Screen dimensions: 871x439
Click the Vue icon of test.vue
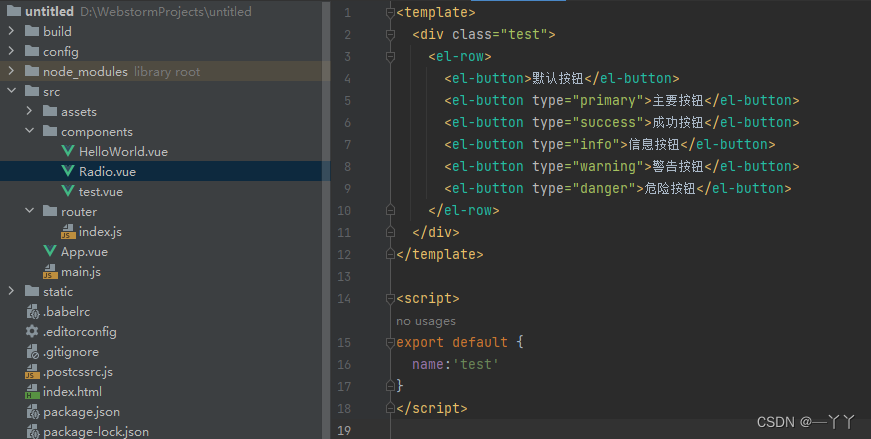point(68,191)
